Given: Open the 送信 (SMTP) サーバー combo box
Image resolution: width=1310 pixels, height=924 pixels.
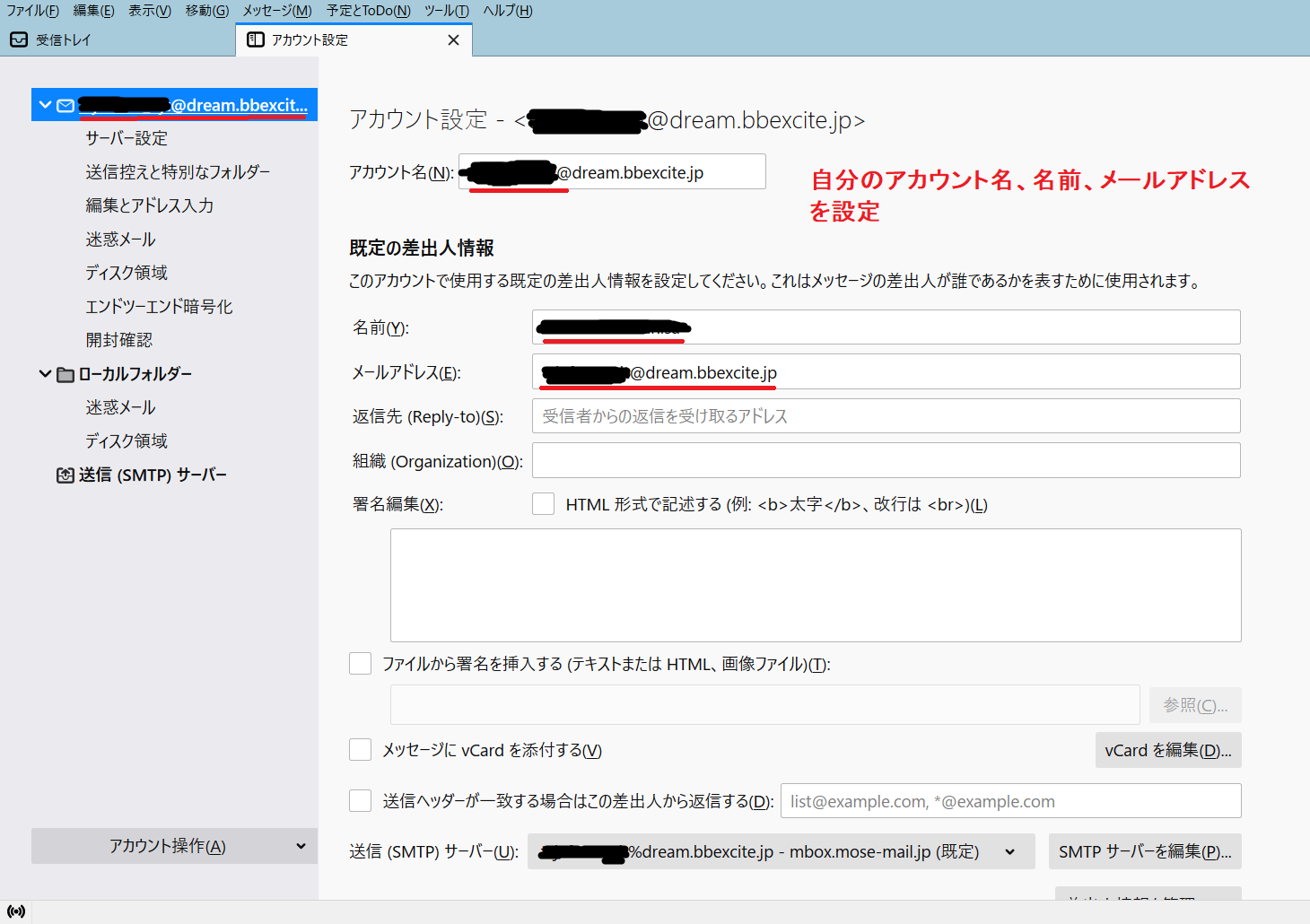Looking at the screenshot, I should coord(781,851).
